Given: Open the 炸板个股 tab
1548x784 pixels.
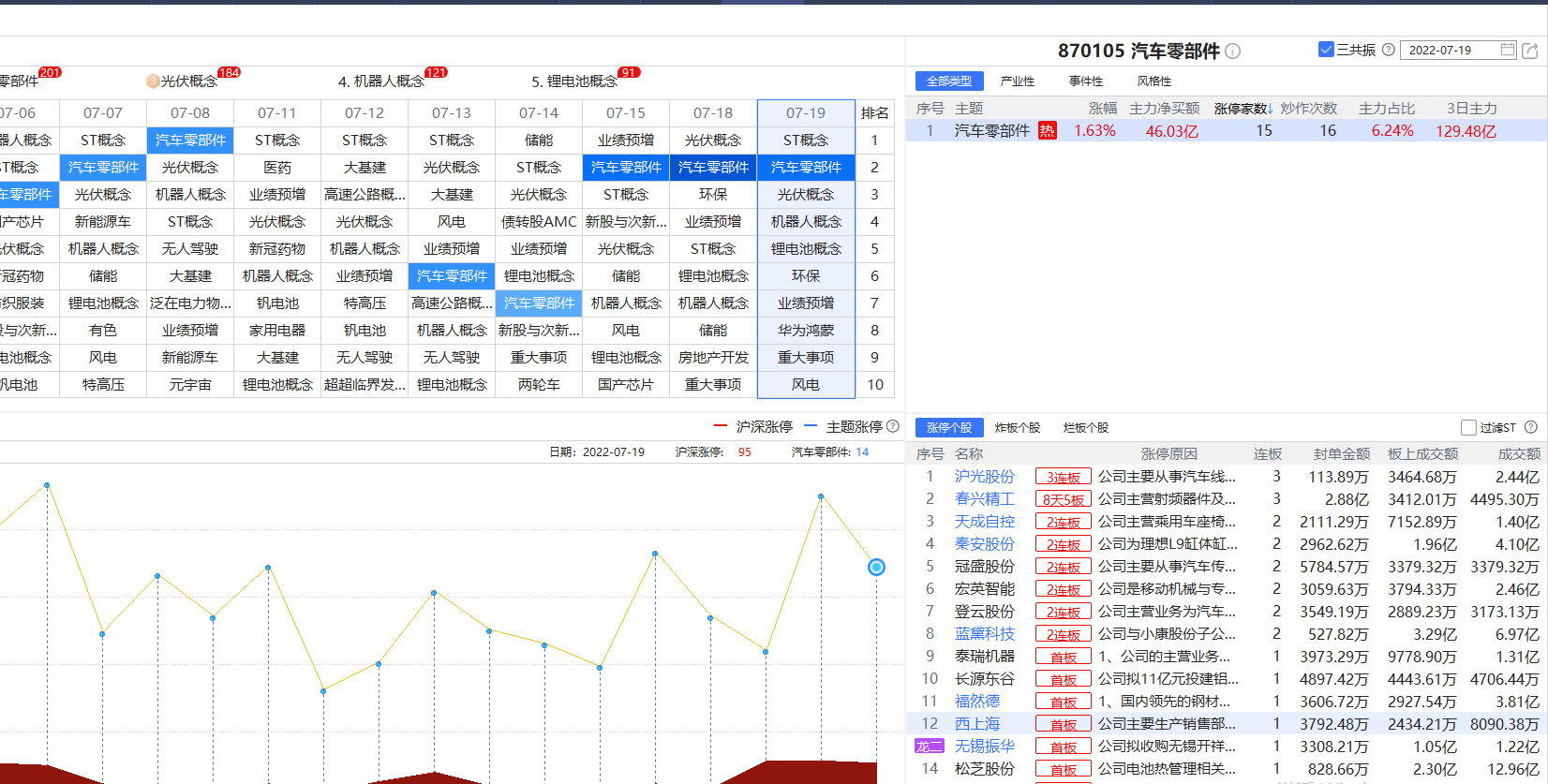Looking at the screenshot, I should [x=1018, y=428].
